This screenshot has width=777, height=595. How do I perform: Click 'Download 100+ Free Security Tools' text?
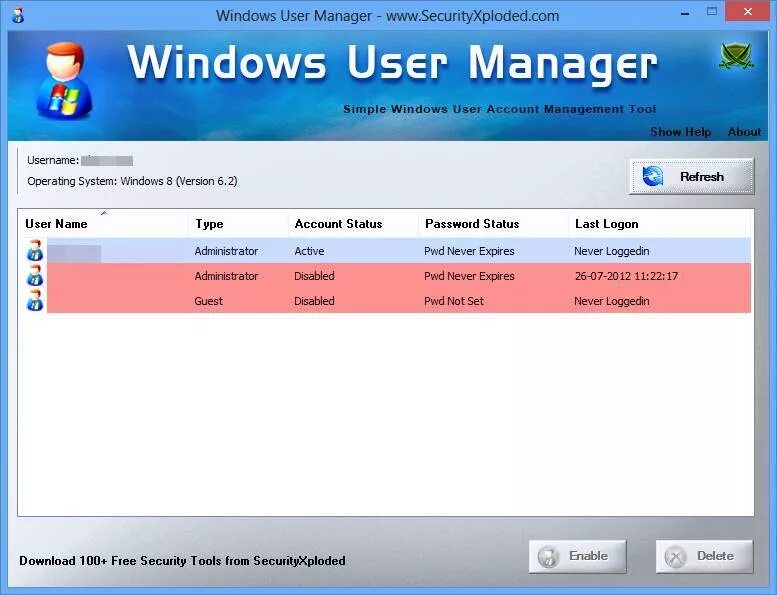pos(182,561)
